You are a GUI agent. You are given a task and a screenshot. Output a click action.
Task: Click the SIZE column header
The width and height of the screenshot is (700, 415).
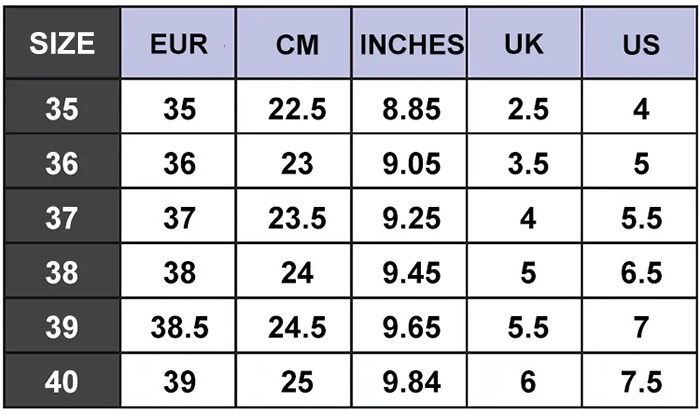click(62, 44)
